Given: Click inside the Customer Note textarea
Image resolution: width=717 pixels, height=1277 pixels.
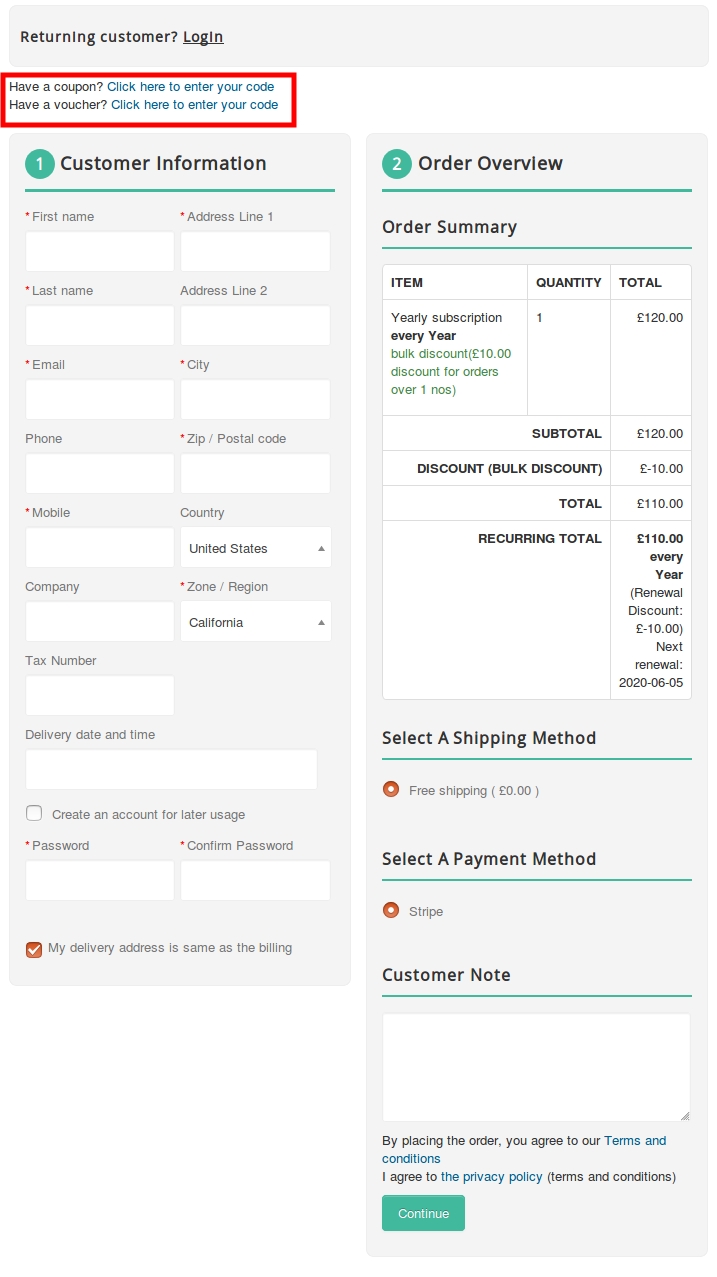Looking at the screenshot, I should (536, 1067).
